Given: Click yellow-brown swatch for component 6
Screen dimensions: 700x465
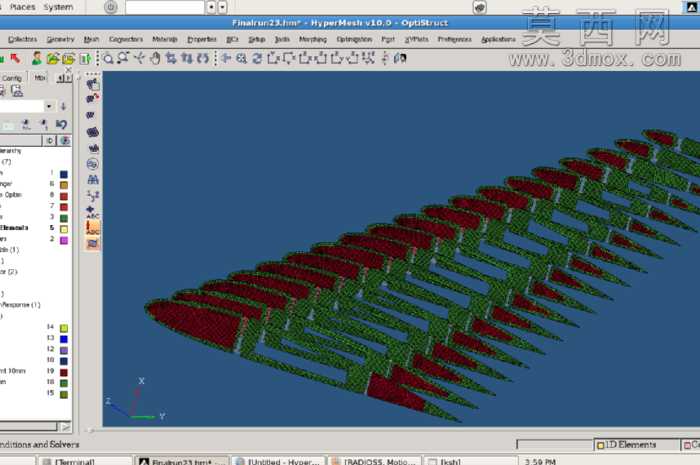Looking at the screenshot, I should click(x=64, y=185).
